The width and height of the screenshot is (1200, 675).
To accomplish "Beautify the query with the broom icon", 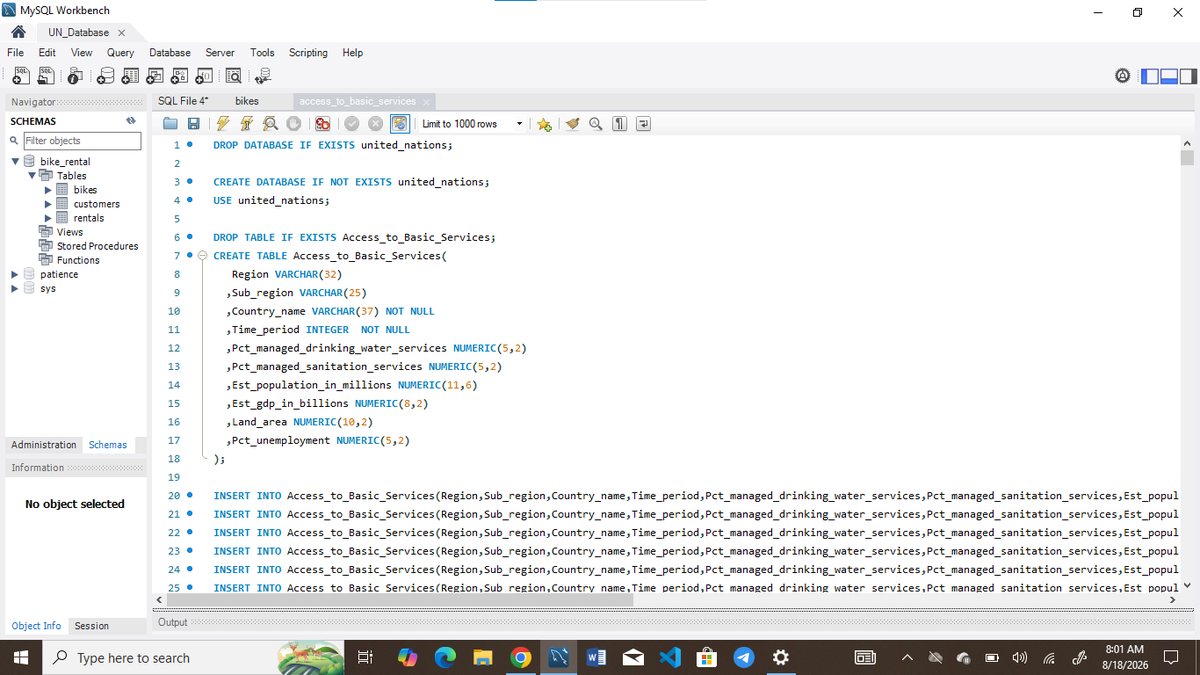I will (x=573, y=124).
